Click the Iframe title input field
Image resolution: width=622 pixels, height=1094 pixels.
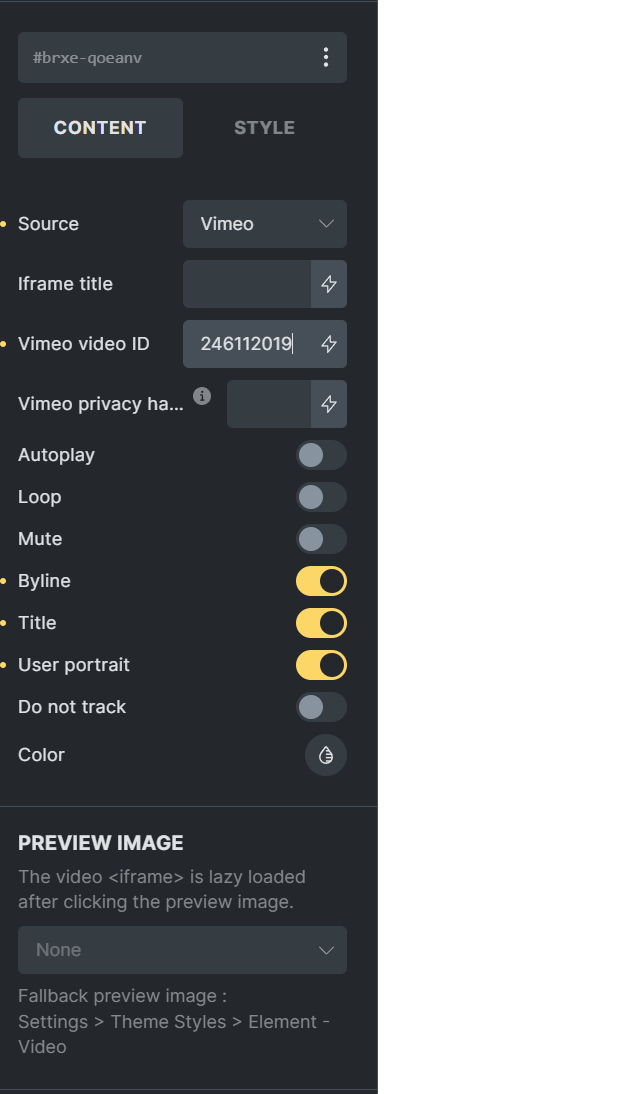point(247,284)
